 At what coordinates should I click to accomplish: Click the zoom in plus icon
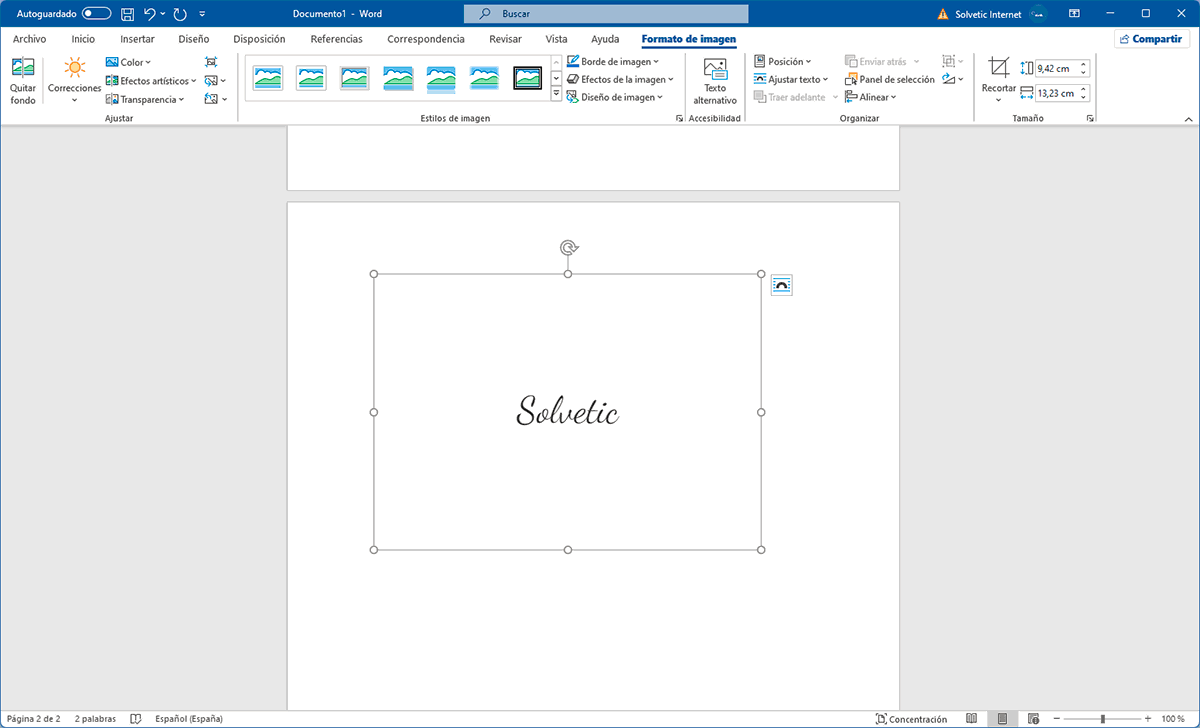(1148, 719)
